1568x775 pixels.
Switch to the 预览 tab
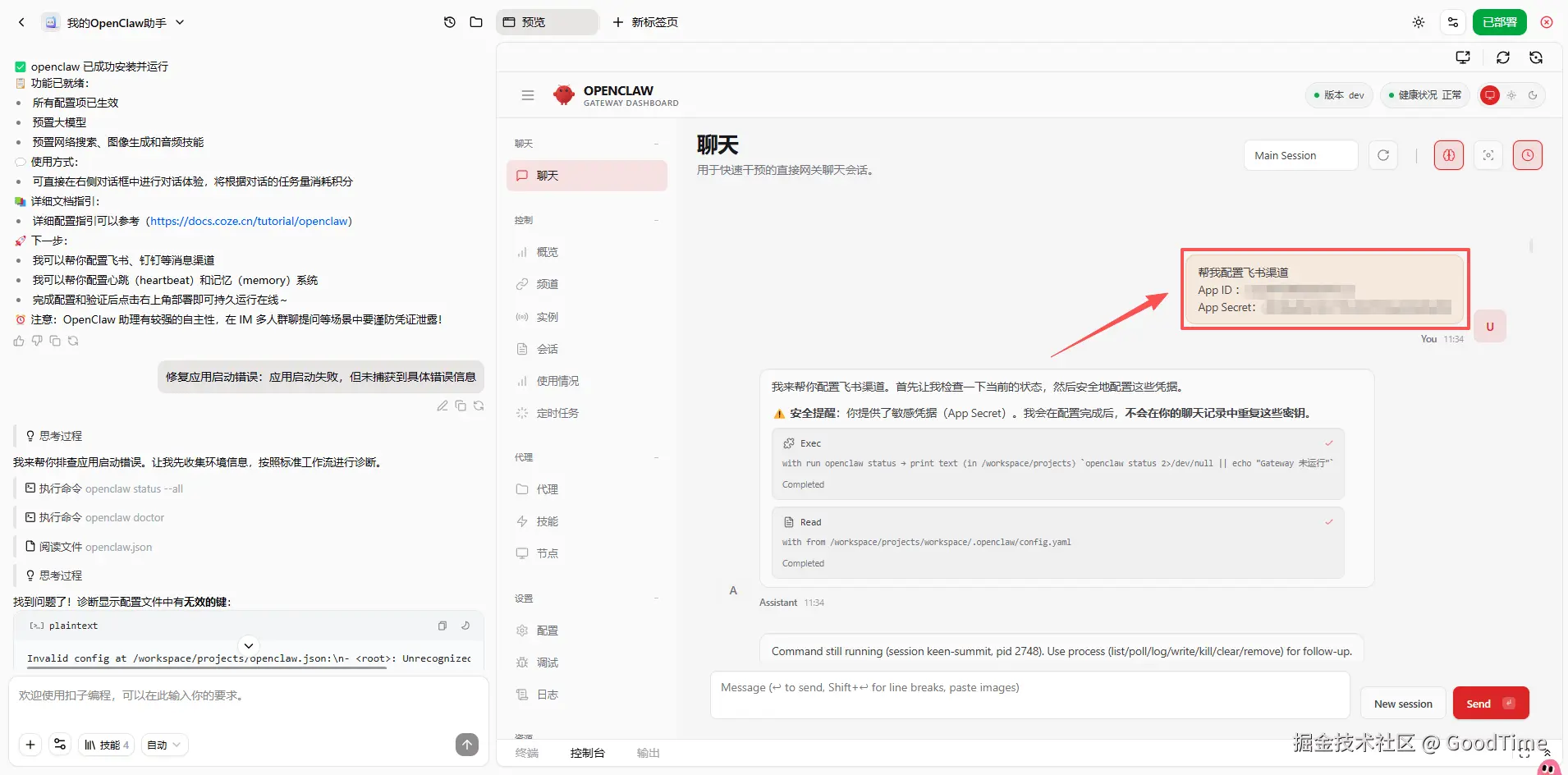[x=548, y=22]
